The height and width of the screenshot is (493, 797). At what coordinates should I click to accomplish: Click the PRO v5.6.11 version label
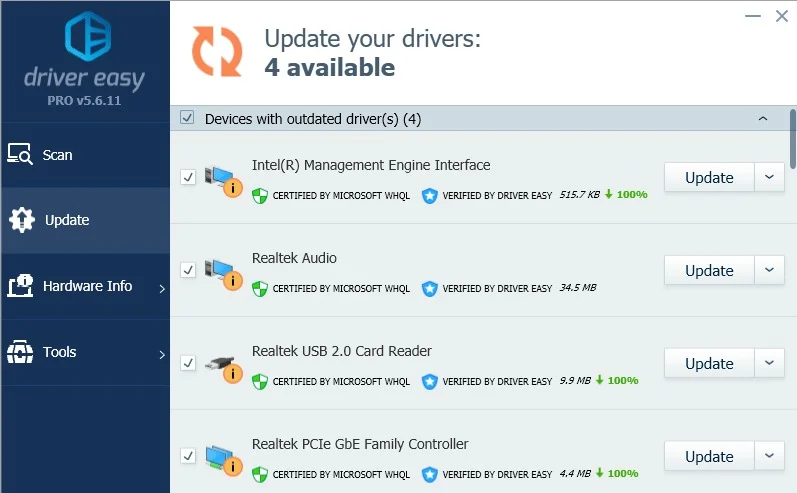pos(84,101)
